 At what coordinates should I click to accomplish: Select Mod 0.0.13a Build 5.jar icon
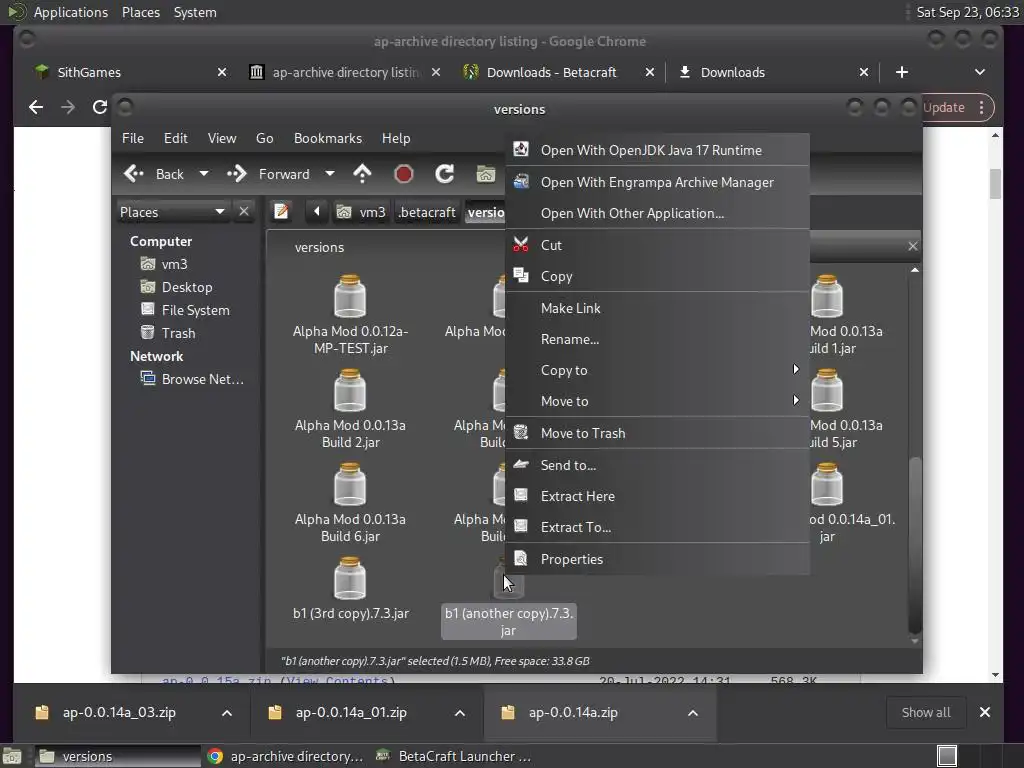827,391
